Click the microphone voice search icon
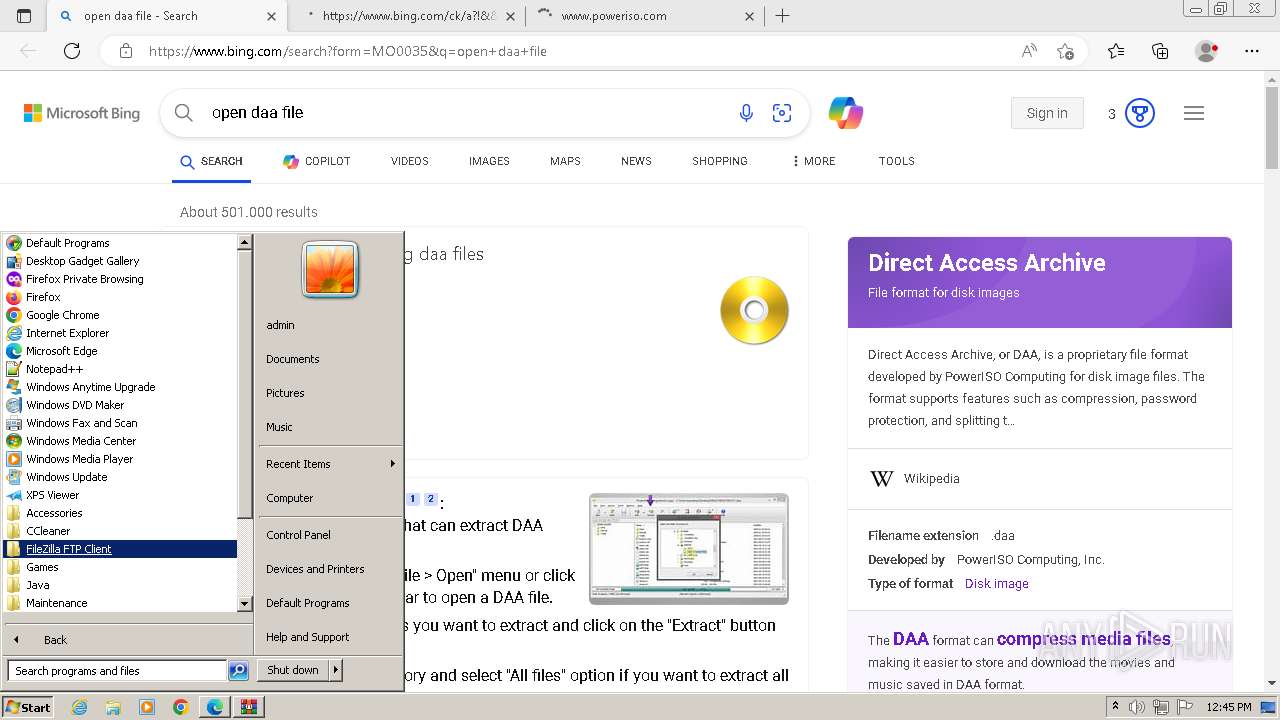The image size is (1280, 720). pyautogui.click(x=746, y=113)
